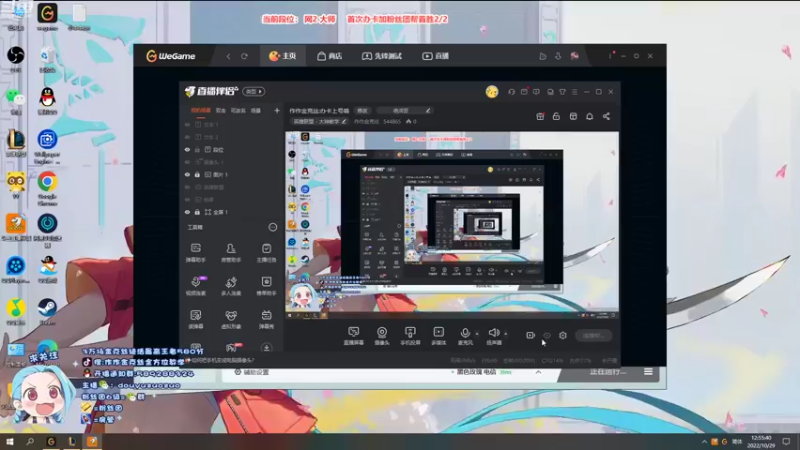Open 虚拟形象 tool
The image size is (800, 450).
pos(231,319)
